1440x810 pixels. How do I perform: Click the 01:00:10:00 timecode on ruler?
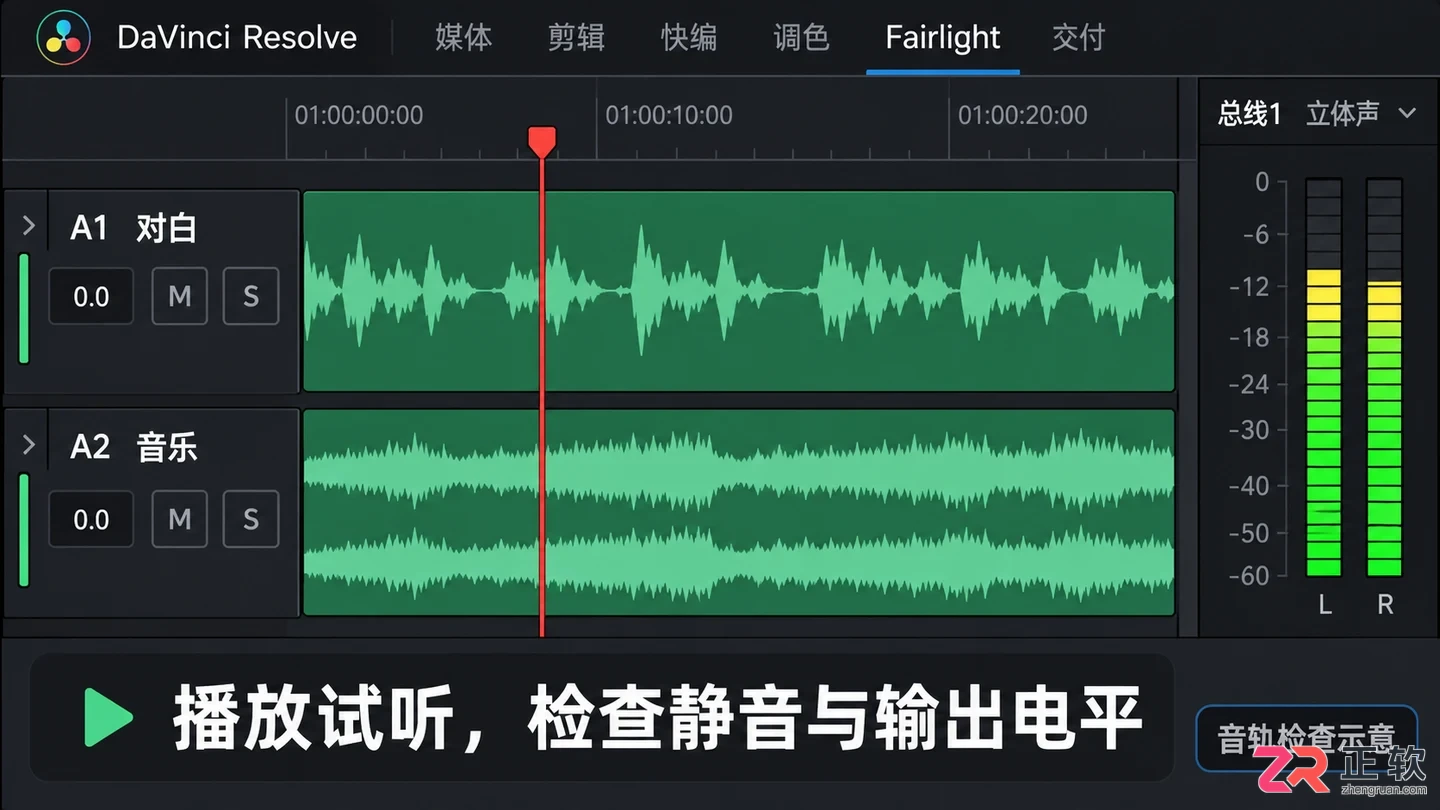(669, 115)
